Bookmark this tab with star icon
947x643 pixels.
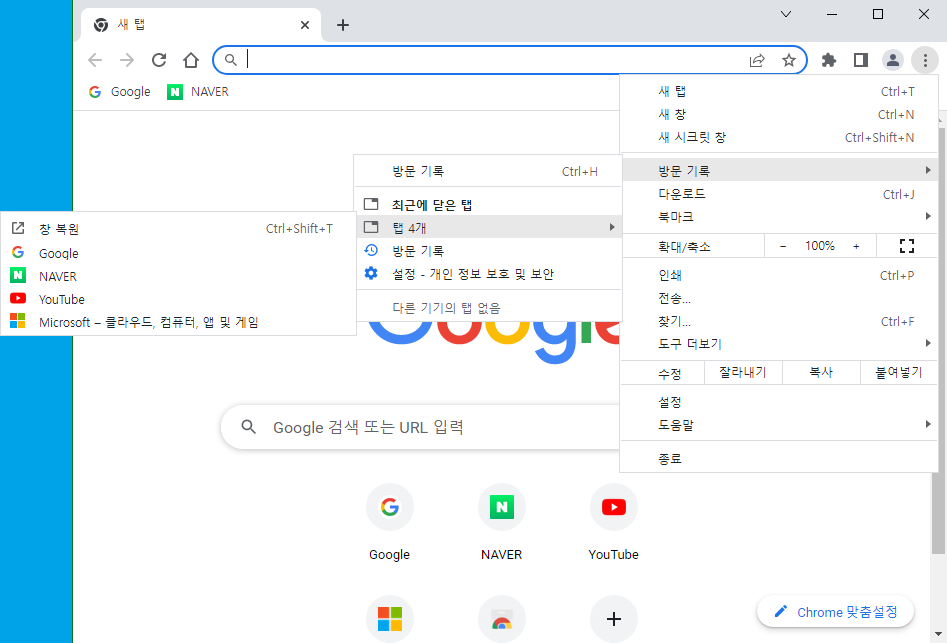(789, 60)
